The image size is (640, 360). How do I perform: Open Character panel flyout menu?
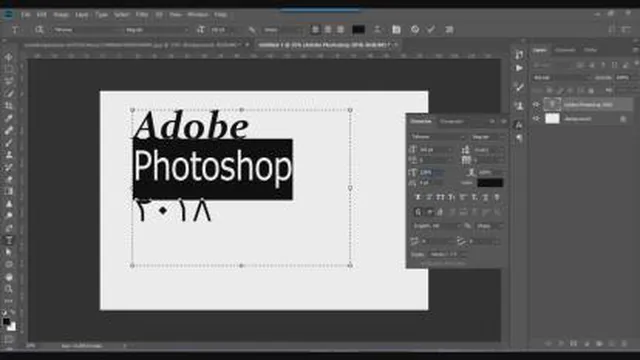click(504, 121)
